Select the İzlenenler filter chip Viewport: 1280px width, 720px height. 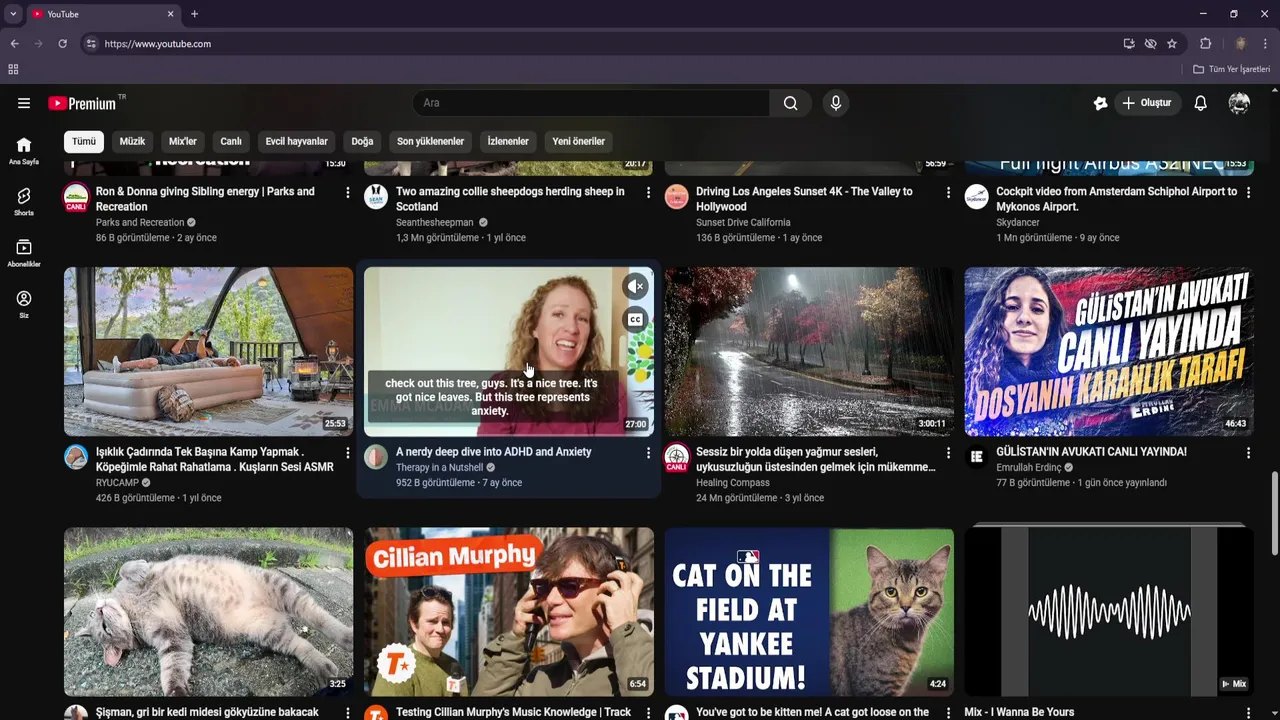pos(508,141)
